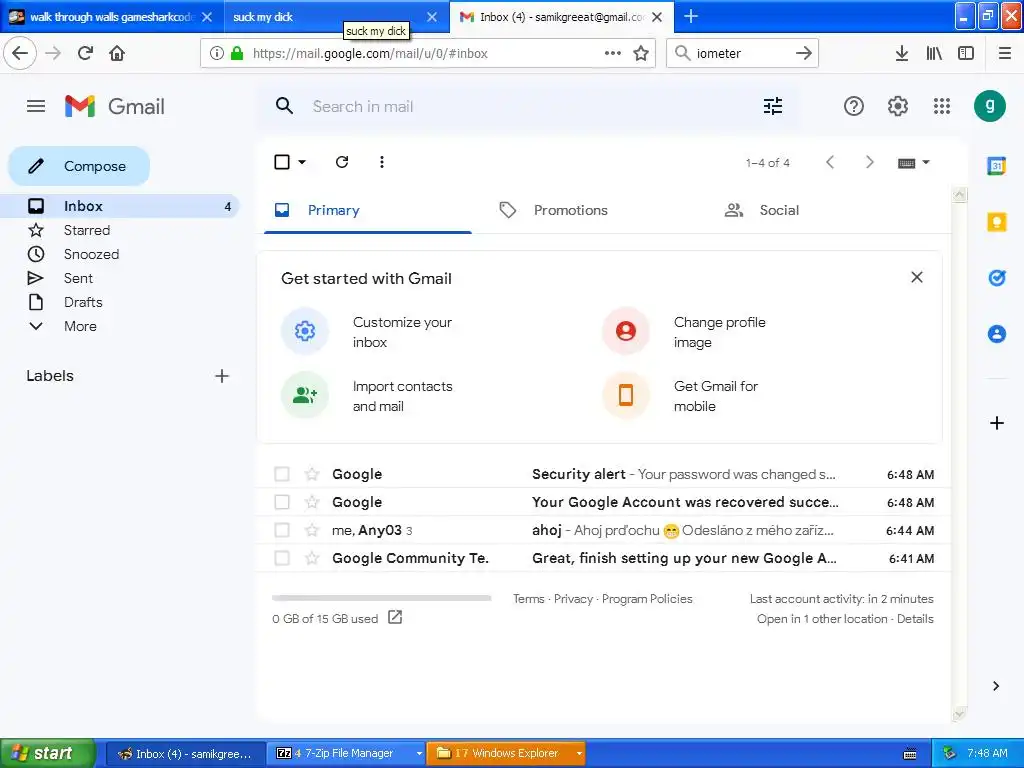Hide the side panel chevron

click(996, 686)
